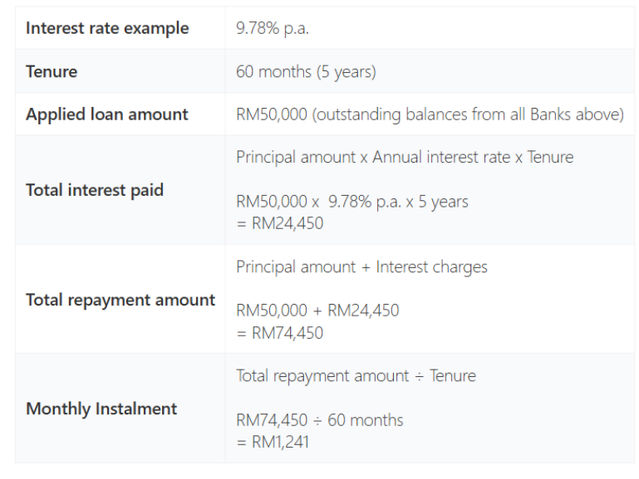Click the "(5 years)" text in Tenure row
639x479 pixels.
[x=340, y=72]
